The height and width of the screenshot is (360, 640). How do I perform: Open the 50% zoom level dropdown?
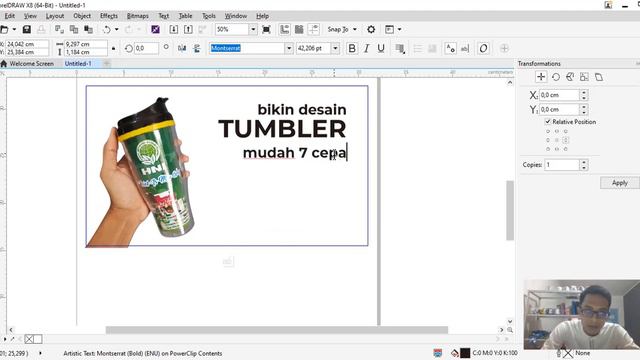pyautogui.click(x=253, y=29)
